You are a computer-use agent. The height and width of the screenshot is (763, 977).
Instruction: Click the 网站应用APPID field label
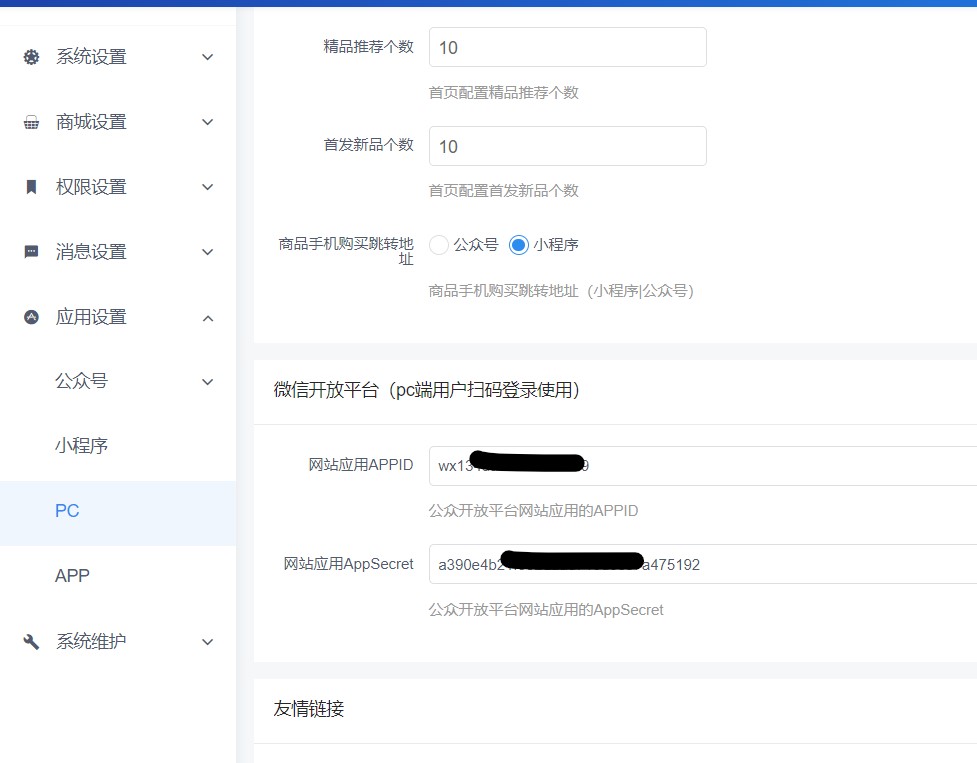tap(361, 465)
